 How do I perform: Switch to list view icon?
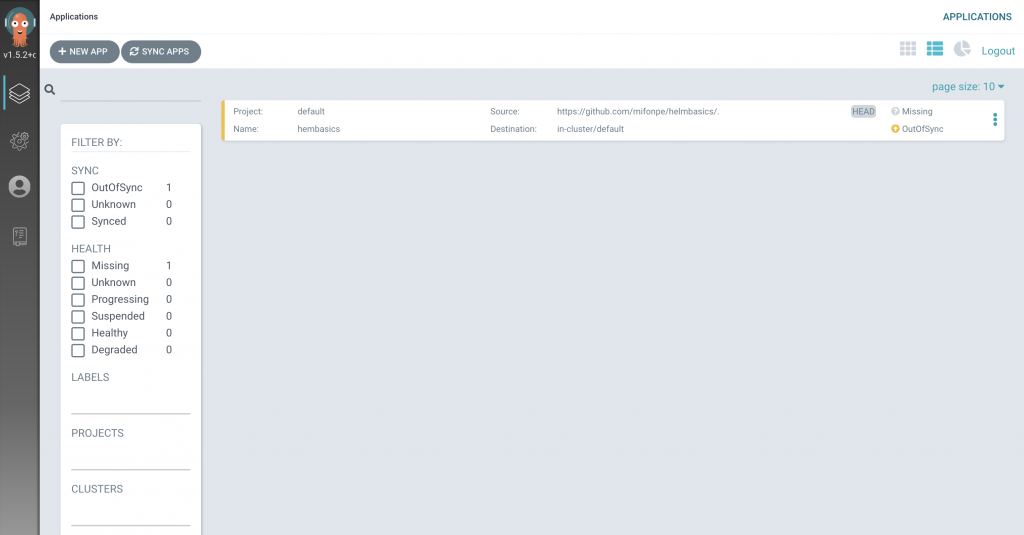[935, 48]
